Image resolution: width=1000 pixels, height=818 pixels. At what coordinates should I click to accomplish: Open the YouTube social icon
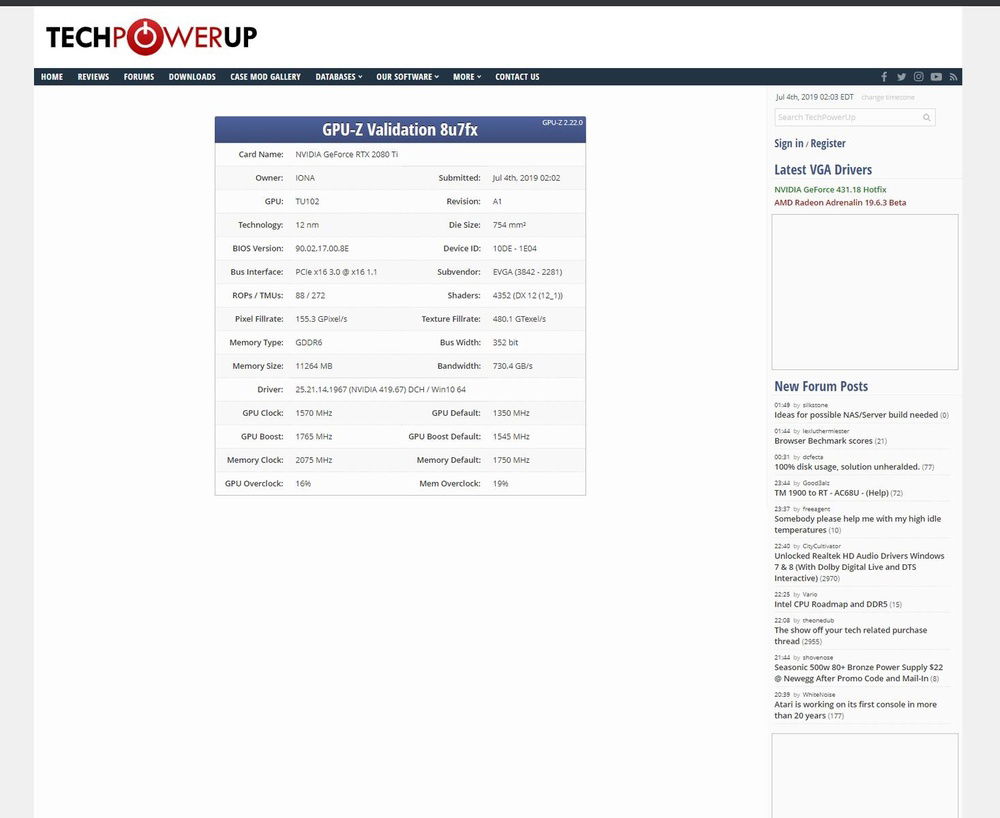[936, 77]
